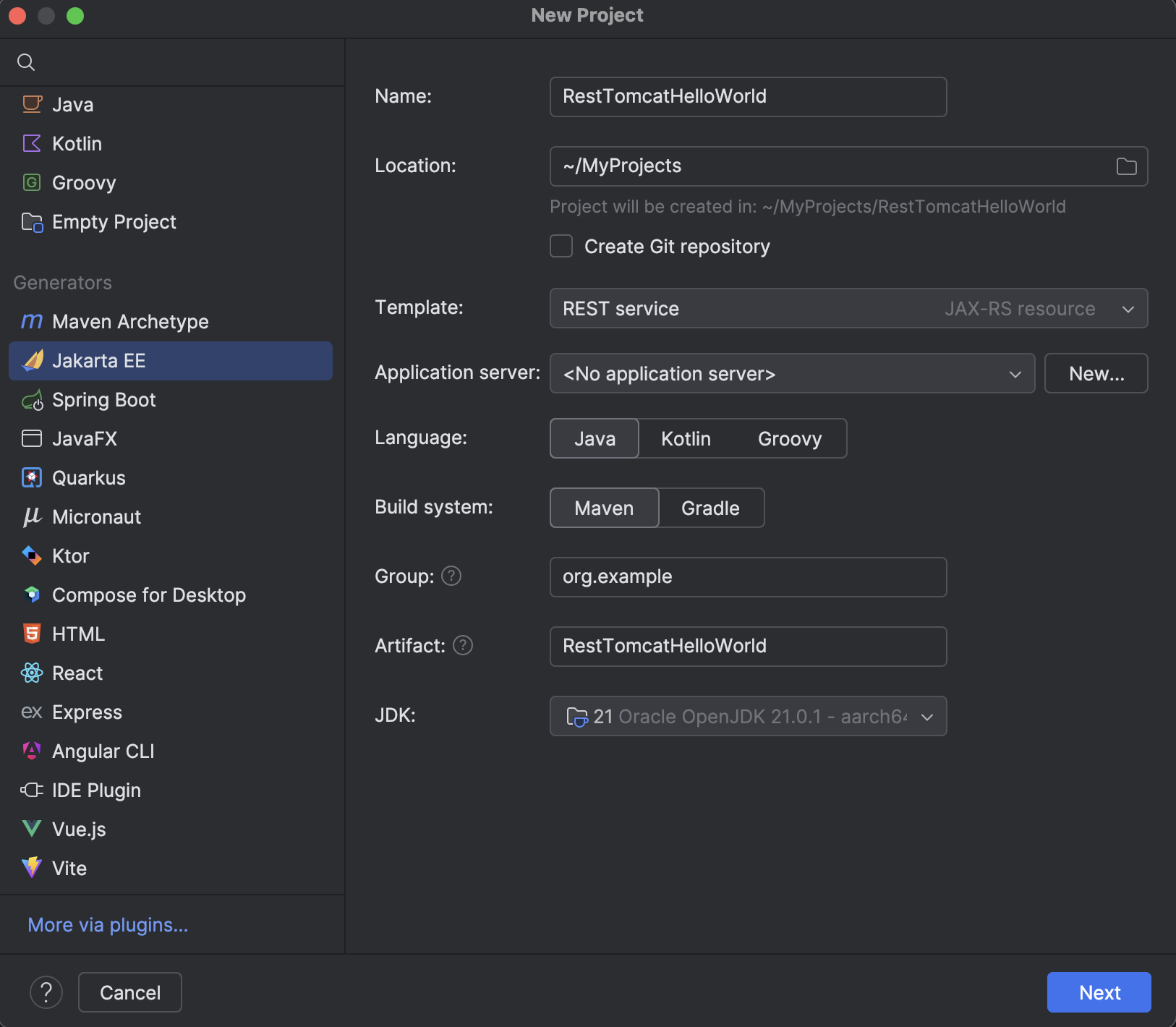Open the JDK selection dropdown
Screen dimensions: 1176x1027
tap(926, 717)
